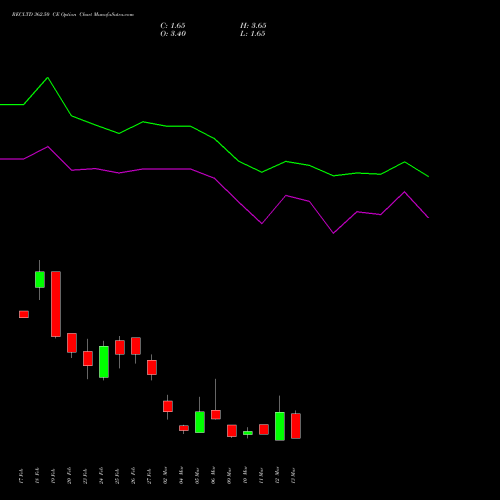
Task: Select the red candle for 09 Mar
Action: point(232,431)
